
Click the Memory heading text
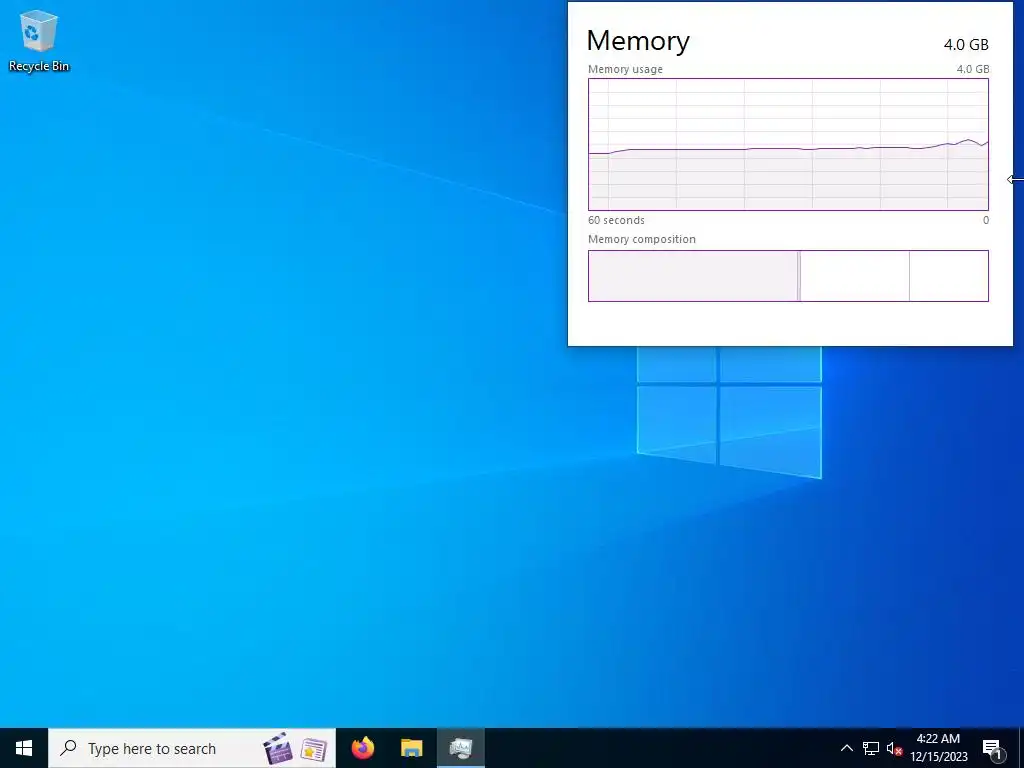[638, 40]
